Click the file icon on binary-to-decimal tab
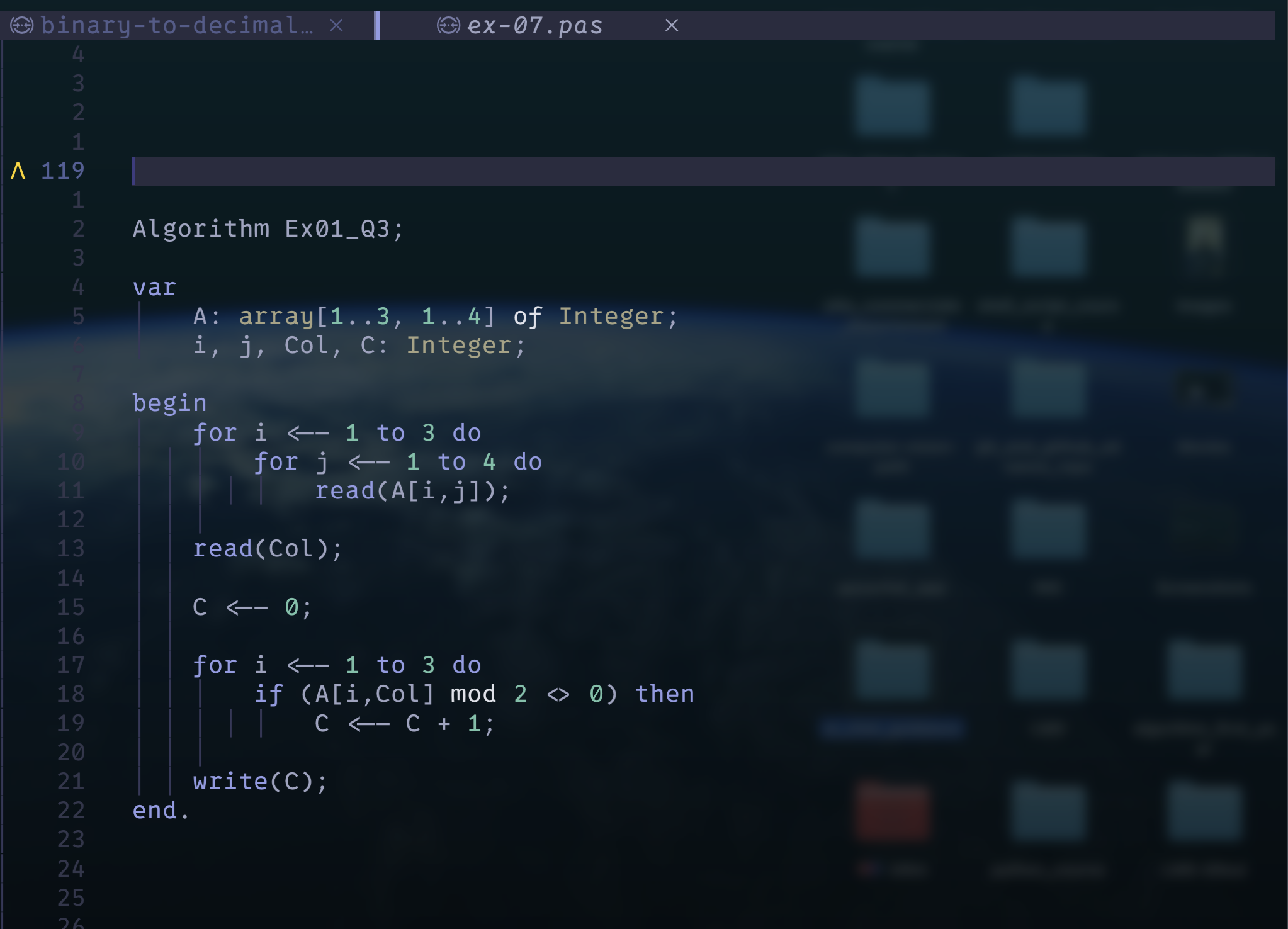Image resolution: width=1288 pixels, height=929 pixels. pos(21,26)
